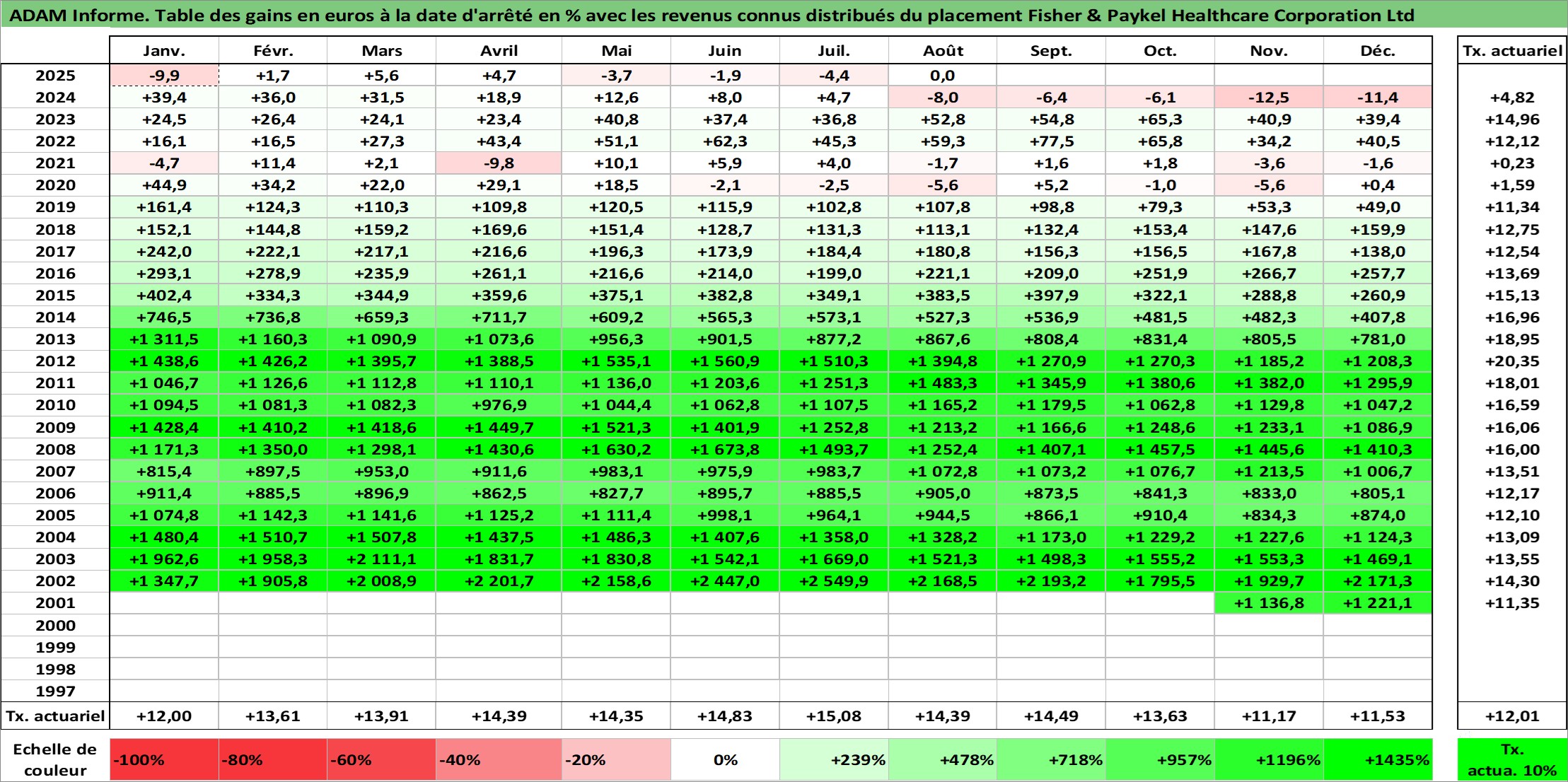1568x782 pixels.
Task: Click the +1 673,8 cell in 2008 row
Action: click(725, 450)
